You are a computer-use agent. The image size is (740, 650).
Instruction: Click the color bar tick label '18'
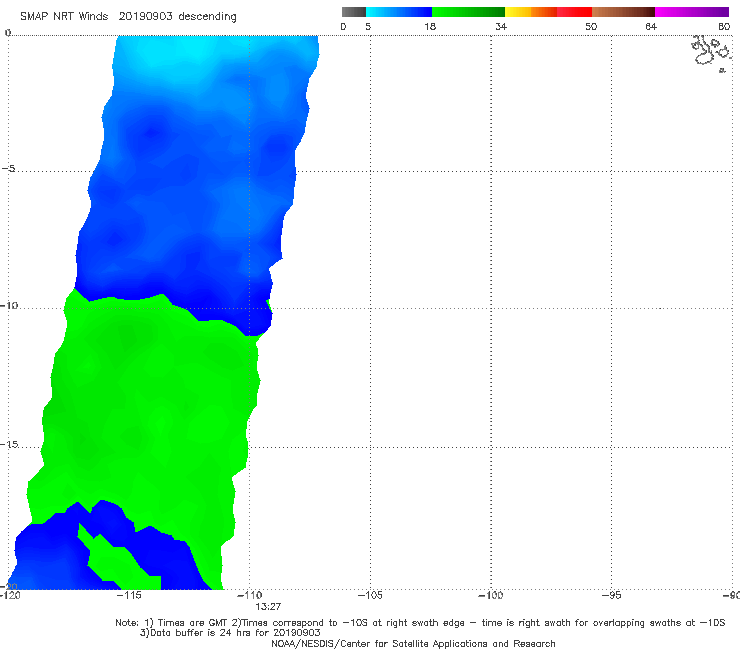(x=430, y=26)
